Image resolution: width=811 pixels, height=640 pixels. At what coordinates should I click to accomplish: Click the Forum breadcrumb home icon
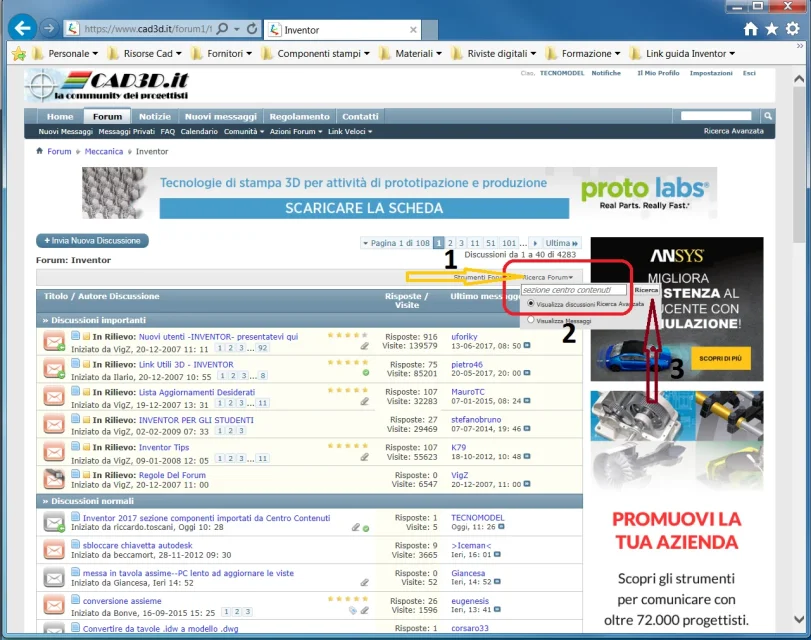click(39, 151)
